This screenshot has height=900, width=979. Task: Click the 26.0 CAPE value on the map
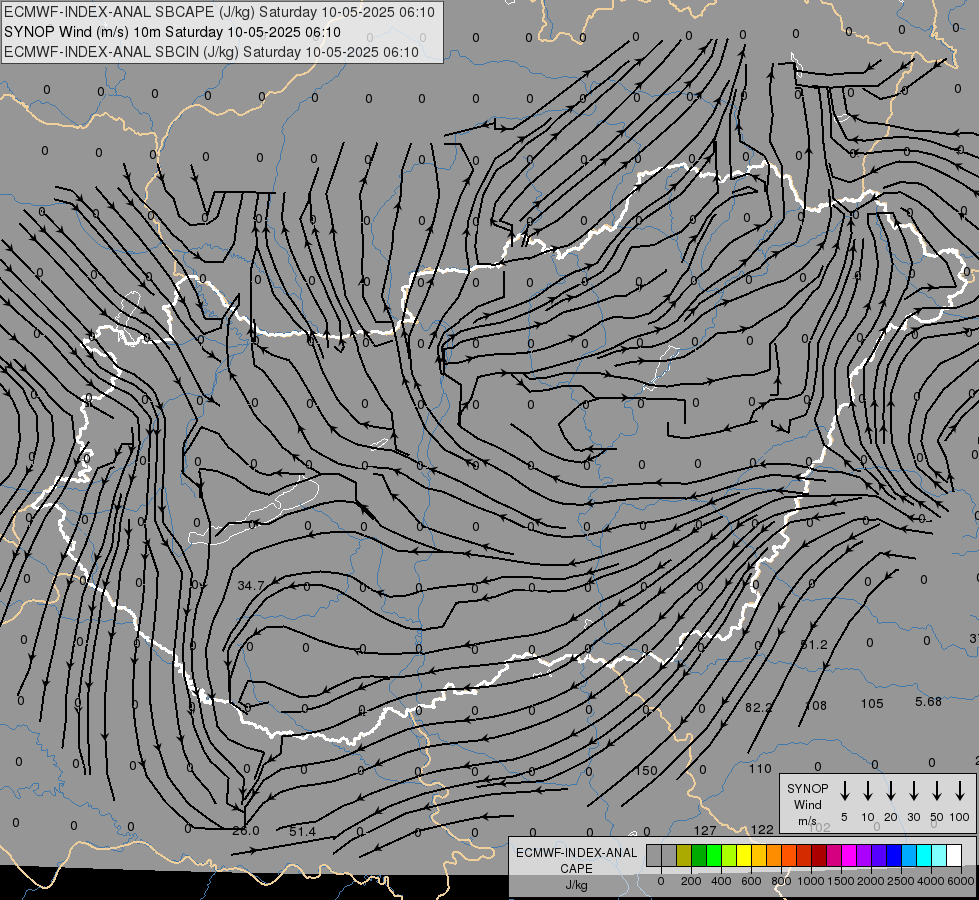pos(245,831)
